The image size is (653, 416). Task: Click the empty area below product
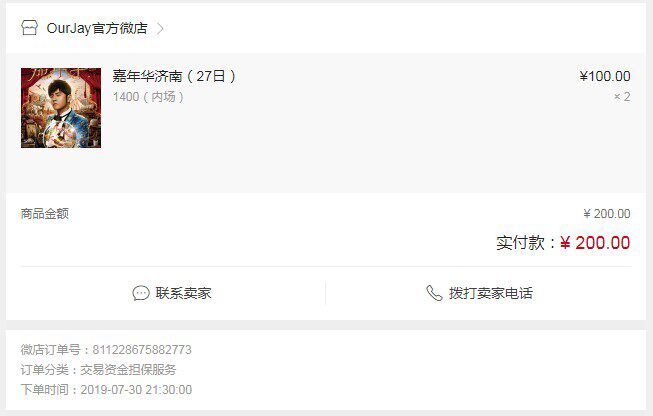click(x=326, y=171)
